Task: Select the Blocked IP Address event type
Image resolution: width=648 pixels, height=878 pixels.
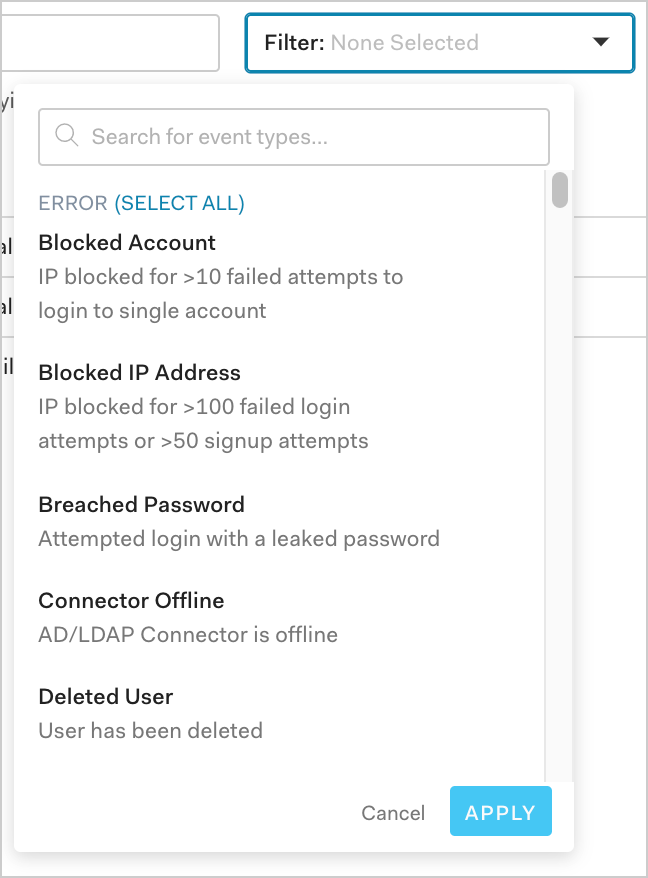Action: (x=139, y=373)
